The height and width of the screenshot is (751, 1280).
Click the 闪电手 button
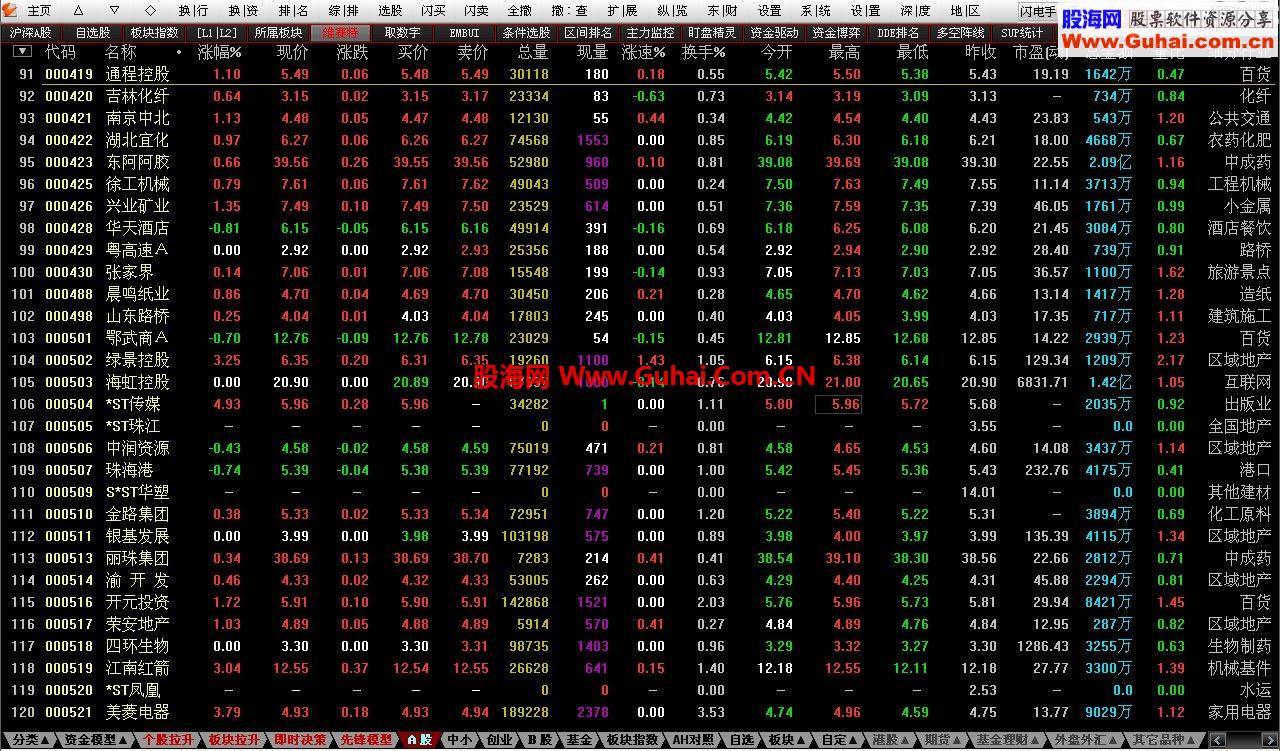coord(1037,11)
